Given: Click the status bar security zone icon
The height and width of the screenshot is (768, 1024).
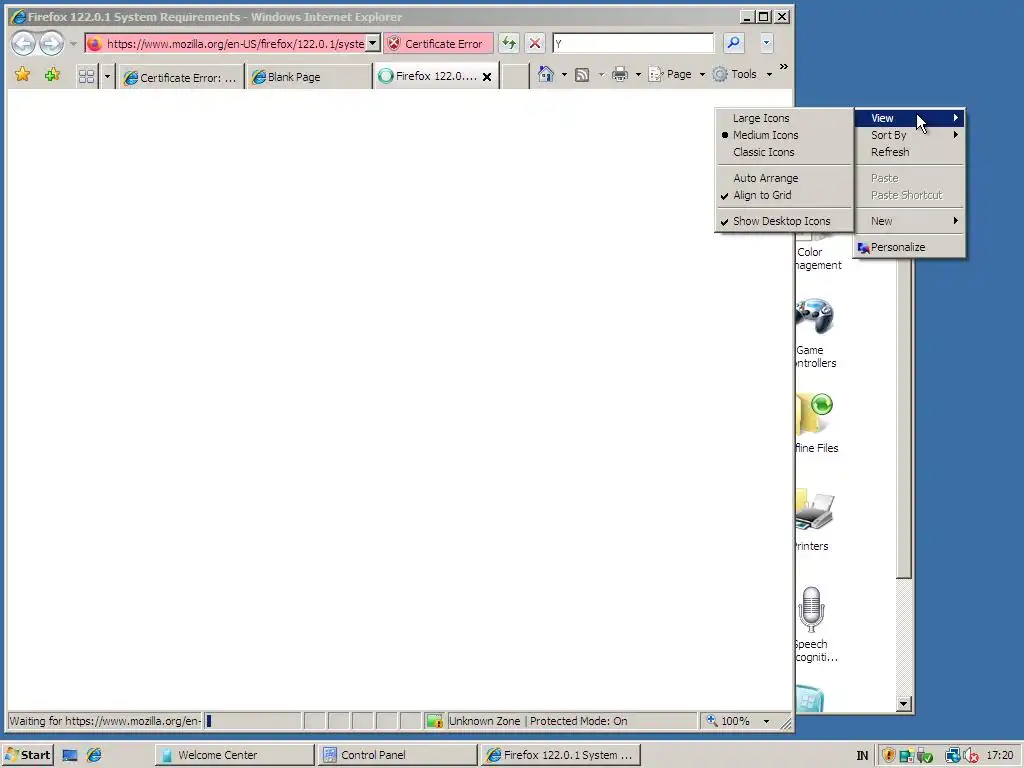Looking at the screenshot, I should pos(434,721).
